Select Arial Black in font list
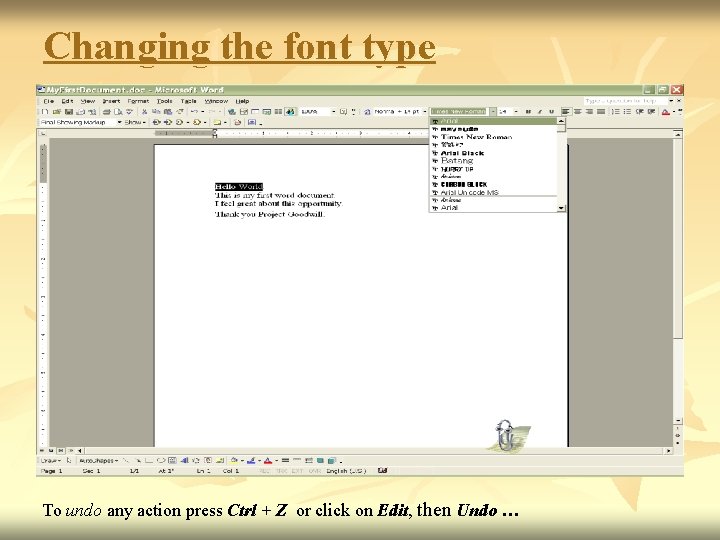The image size is (720, 540). (493, 153)
